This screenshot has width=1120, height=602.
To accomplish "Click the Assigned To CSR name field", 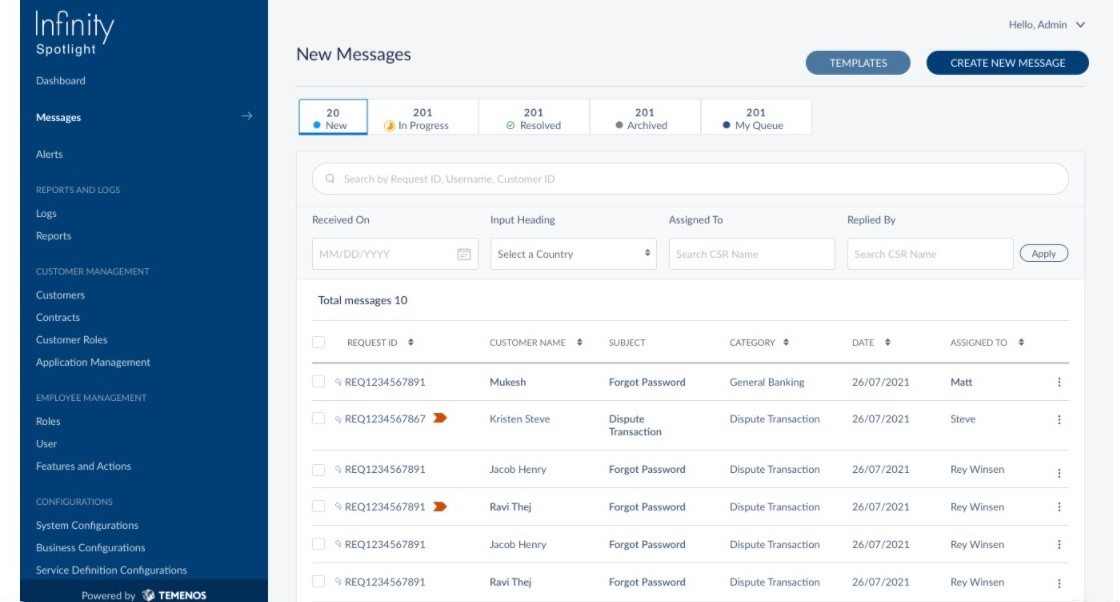I will (x=751, y=254).
